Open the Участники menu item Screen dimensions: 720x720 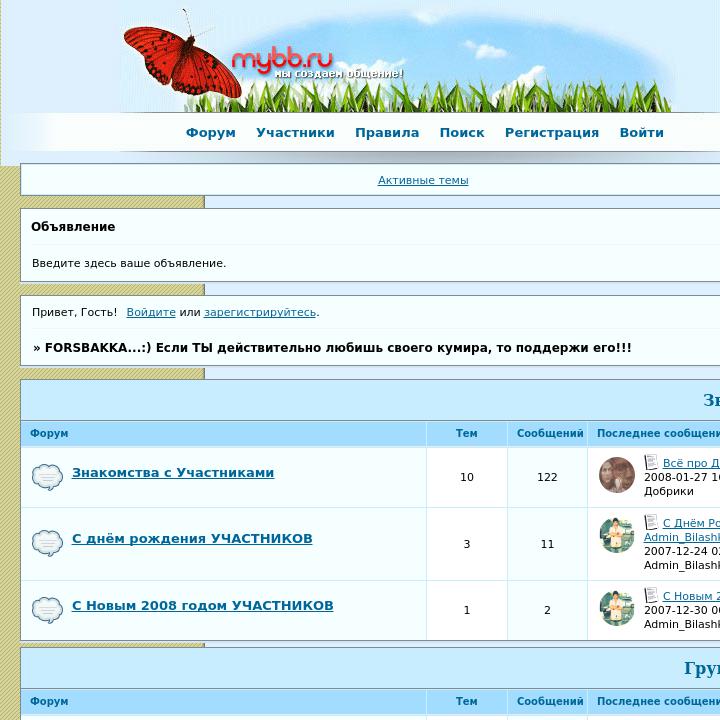pos(295,133)
